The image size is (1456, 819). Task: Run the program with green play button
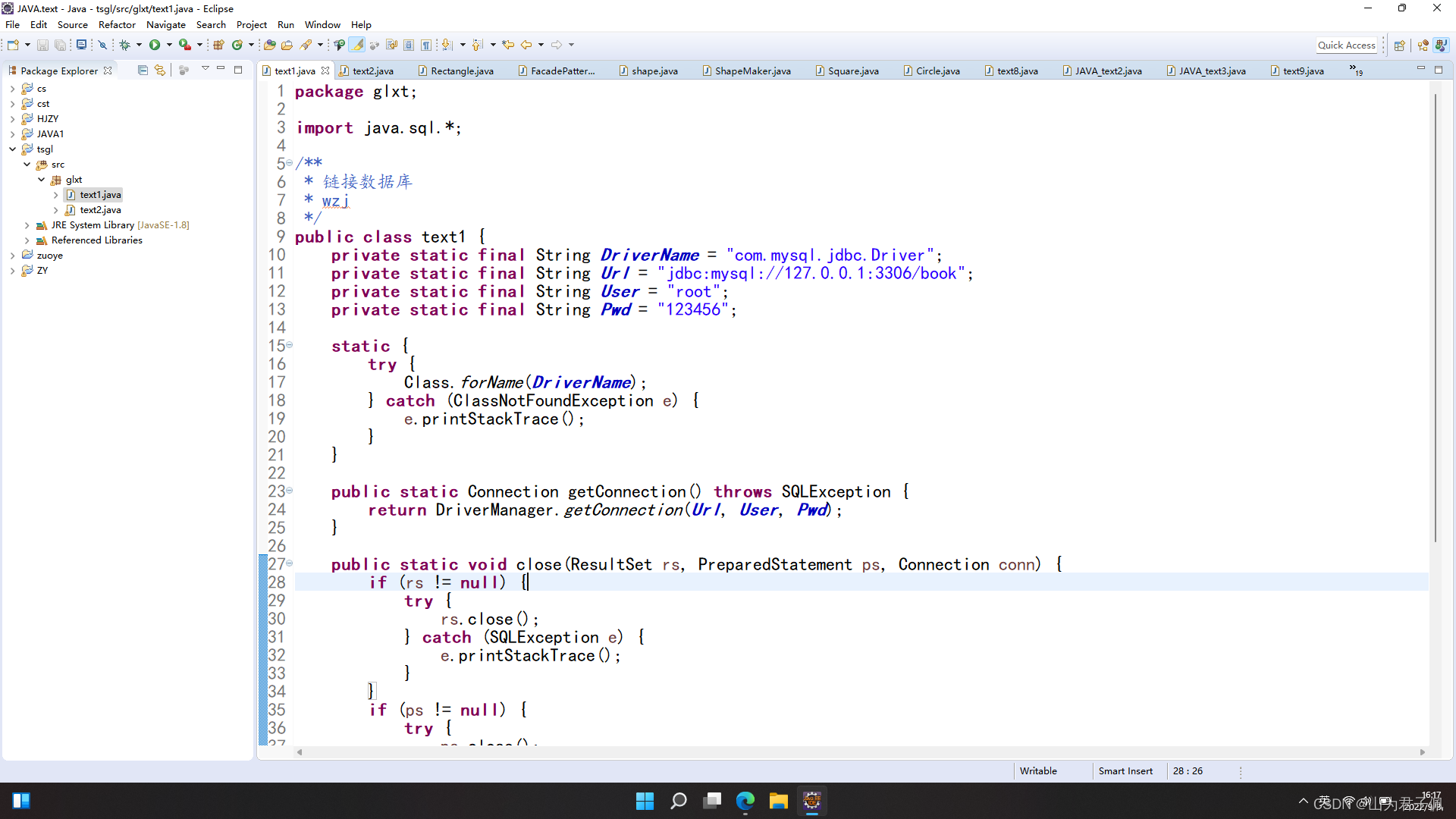point(155,45)
